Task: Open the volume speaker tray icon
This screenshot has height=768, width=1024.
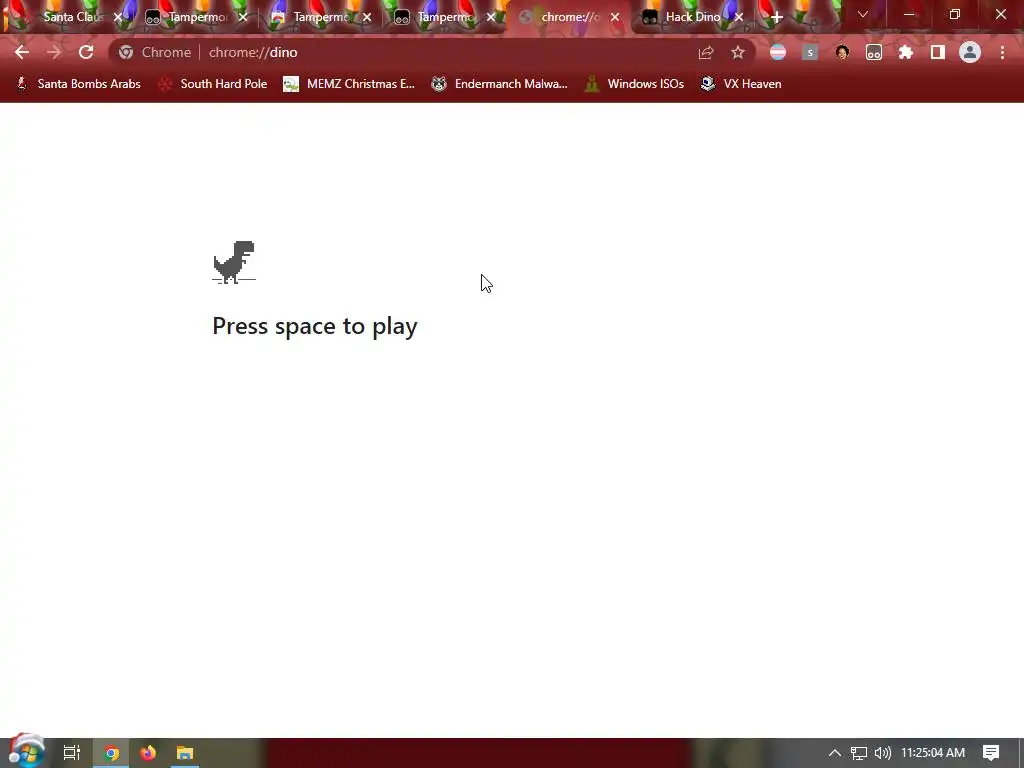Action: (x=882, y=753)
